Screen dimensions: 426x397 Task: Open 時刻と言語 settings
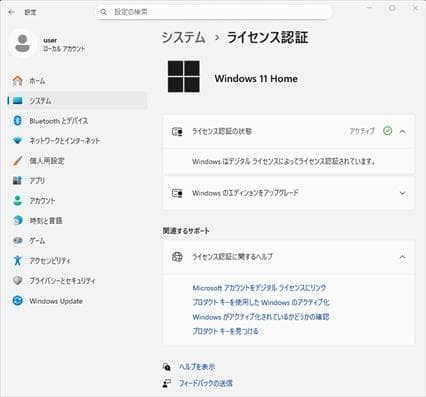[x=77, y=220]
